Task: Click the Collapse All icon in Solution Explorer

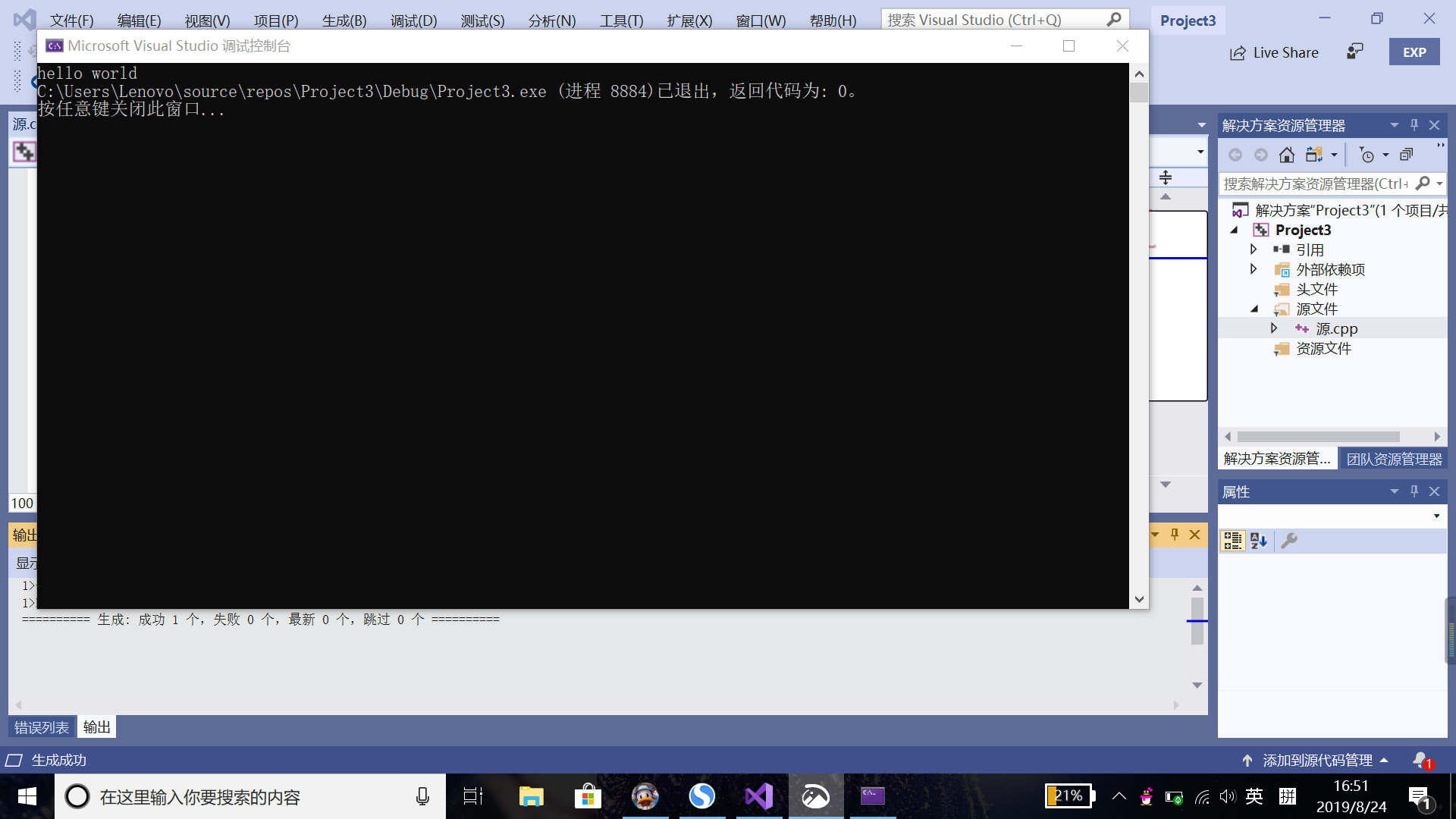Action: point(1407,155)
